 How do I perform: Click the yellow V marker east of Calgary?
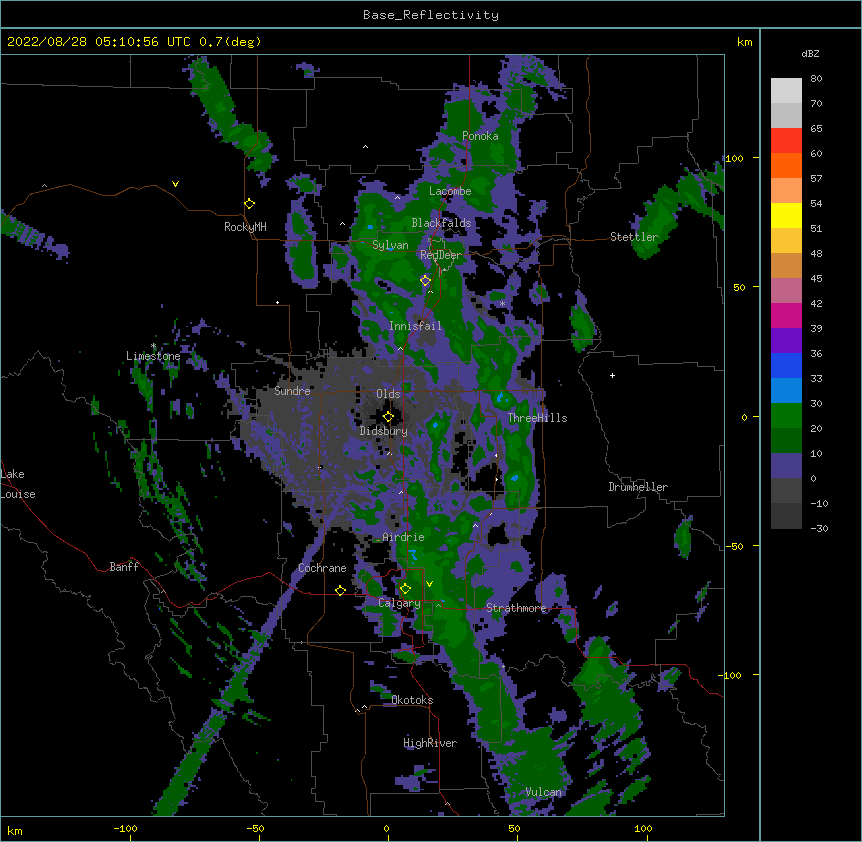point(429,584)
